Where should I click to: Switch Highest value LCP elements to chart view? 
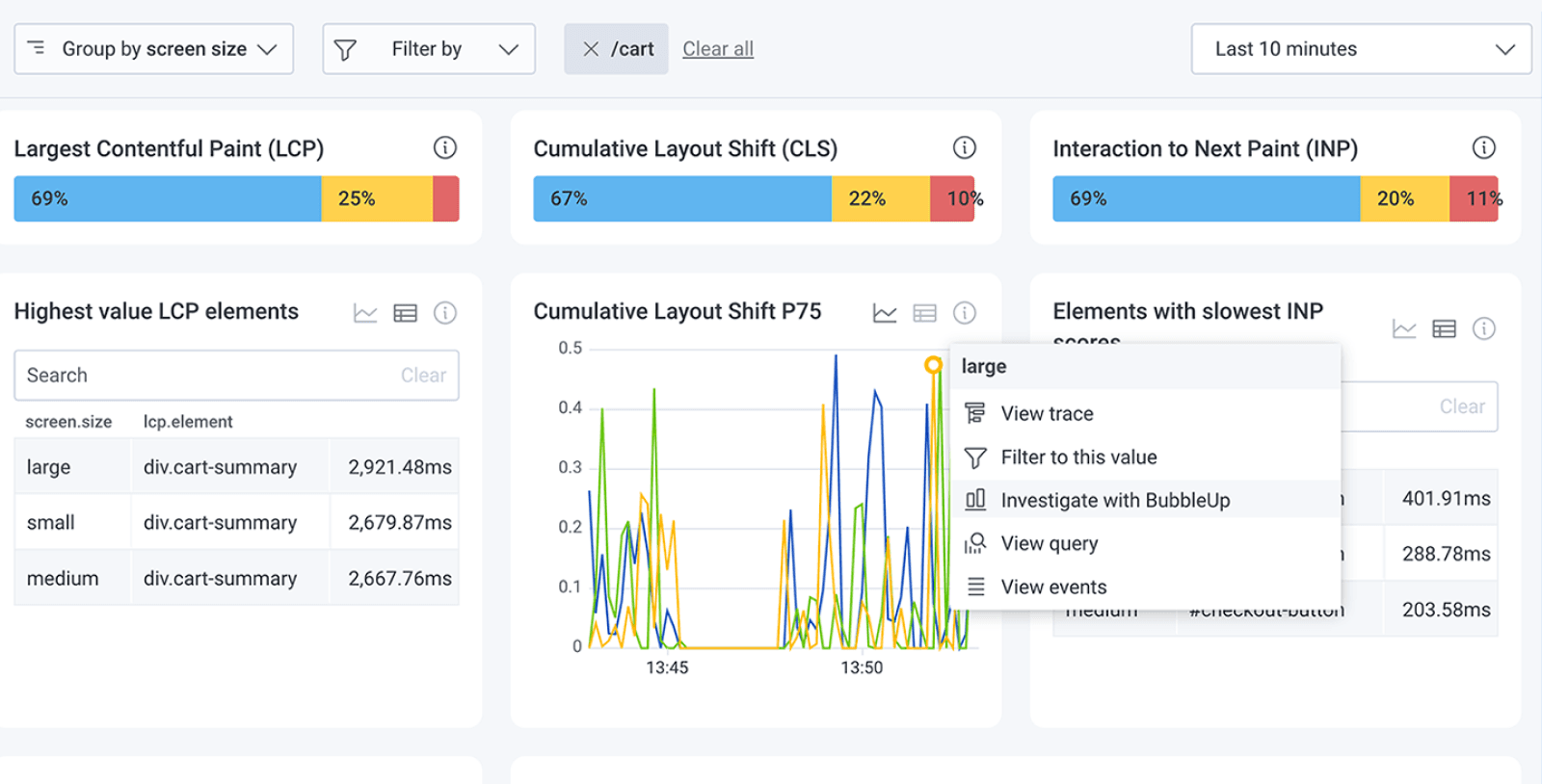pos(365,313)
